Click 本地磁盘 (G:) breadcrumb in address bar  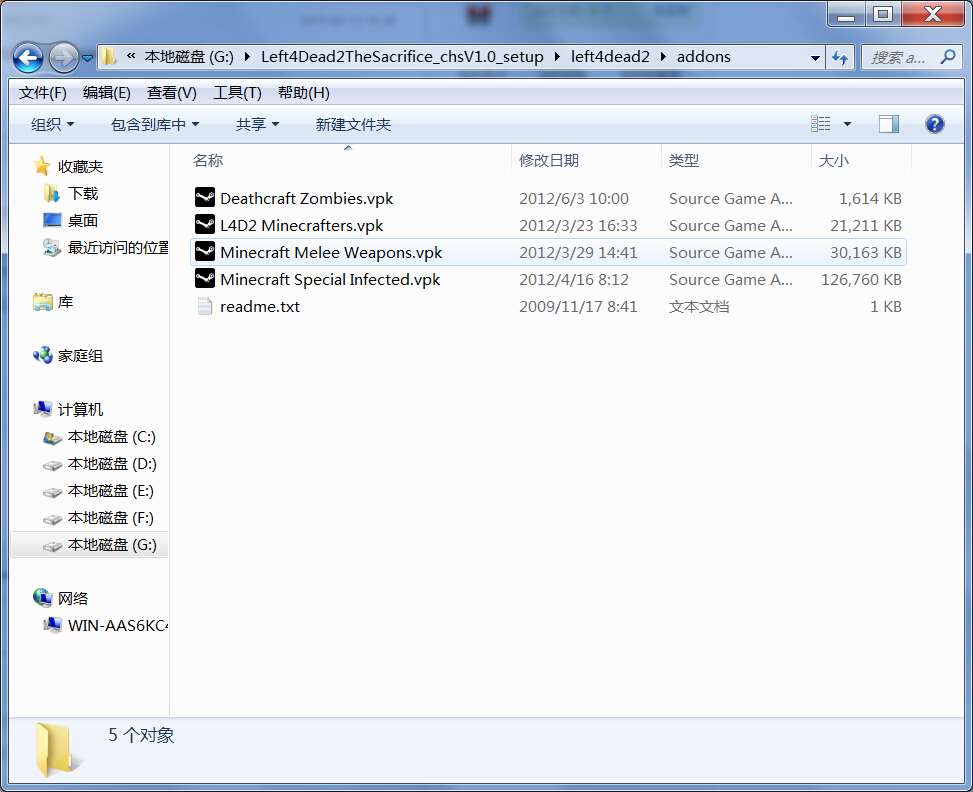(189, 57)
